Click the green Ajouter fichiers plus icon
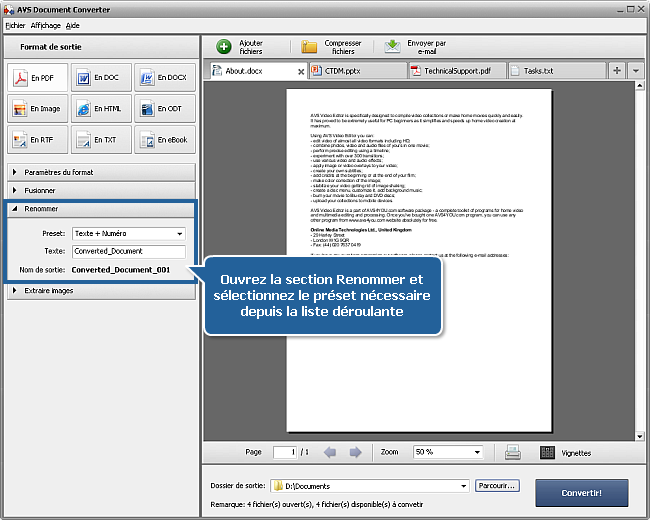 pyautogui.click(x=224, y=47)
